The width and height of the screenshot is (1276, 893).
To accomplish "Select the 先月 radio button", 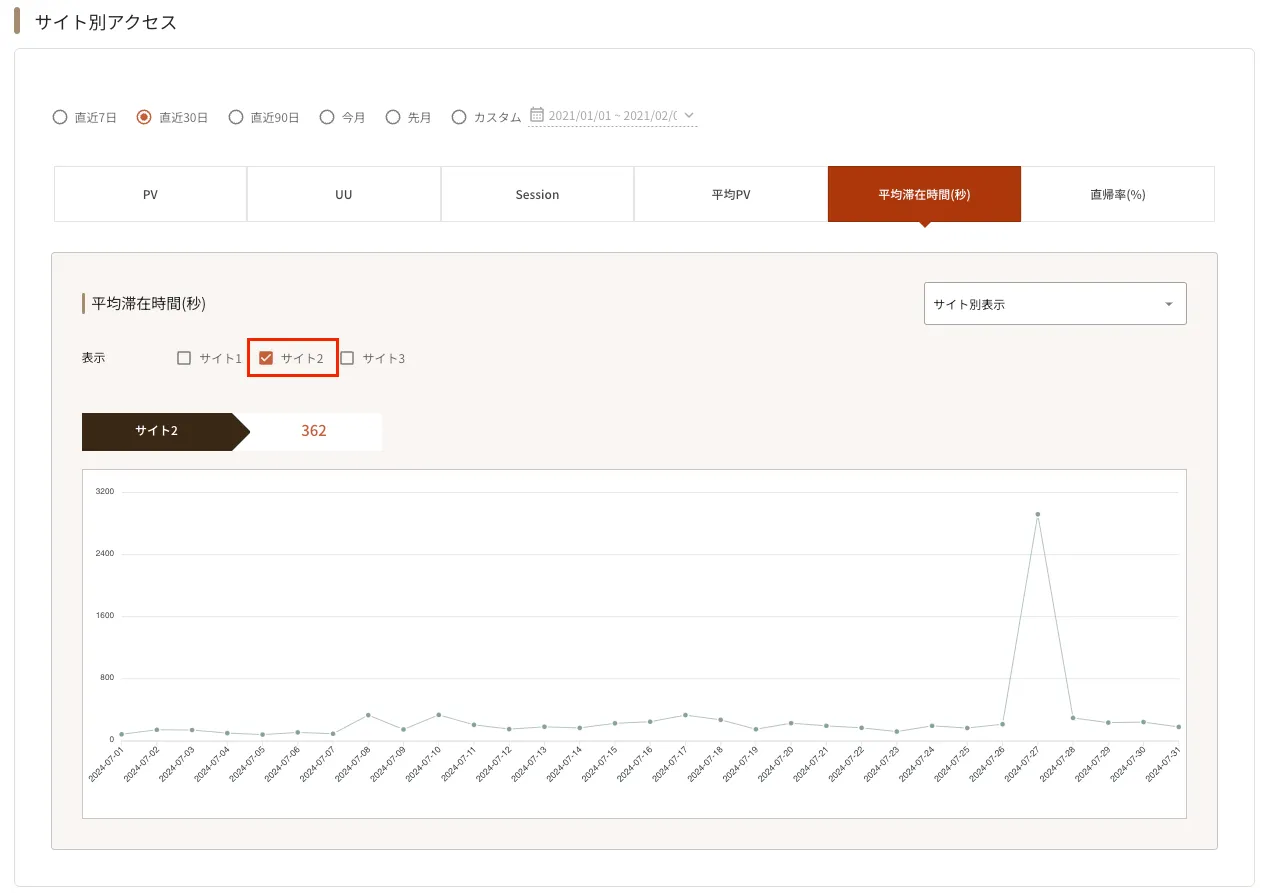I will pyautogui.click(x=393, y=117).
